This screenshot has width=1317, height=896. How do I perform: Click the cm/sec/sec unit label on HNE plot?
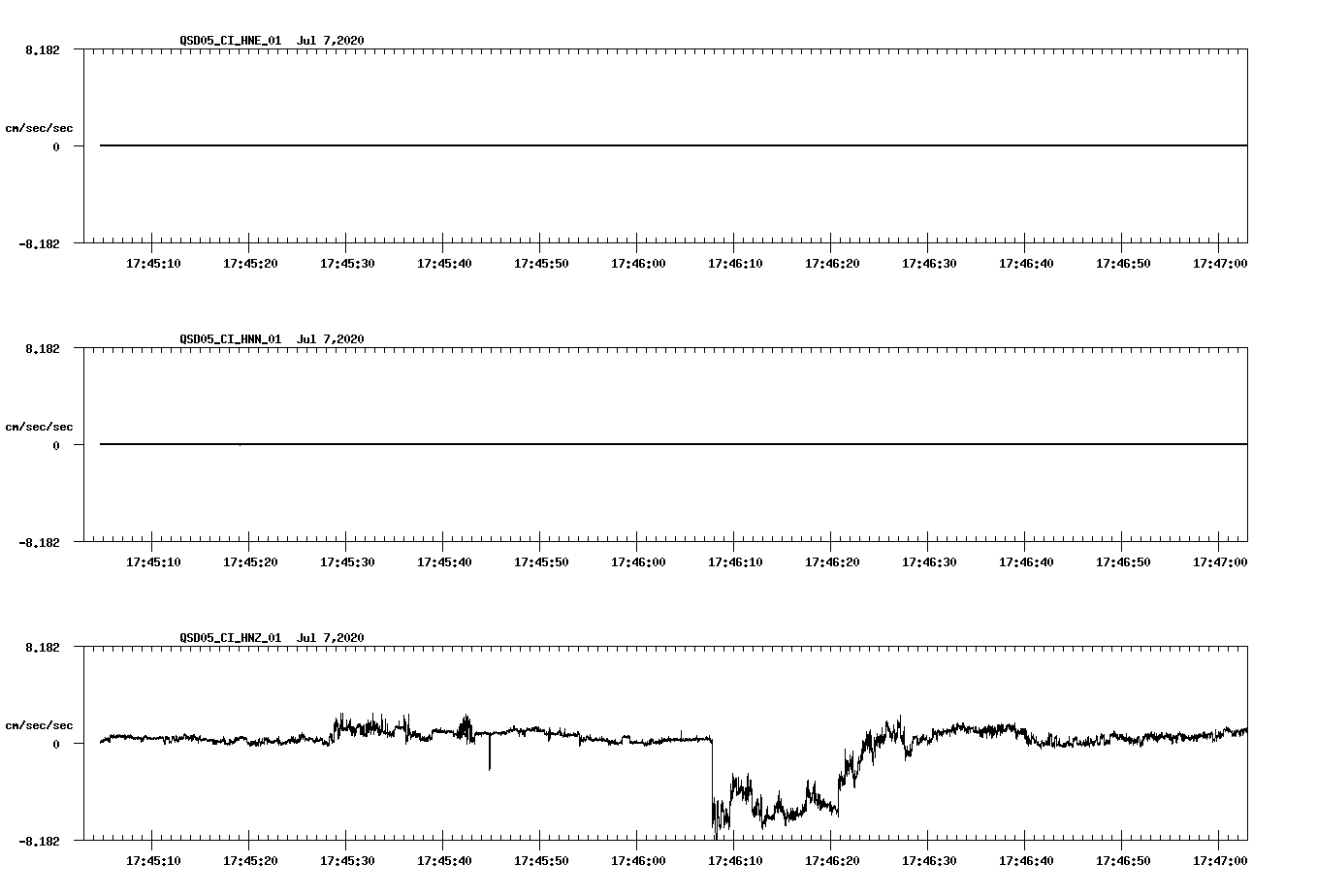point(39,128)
